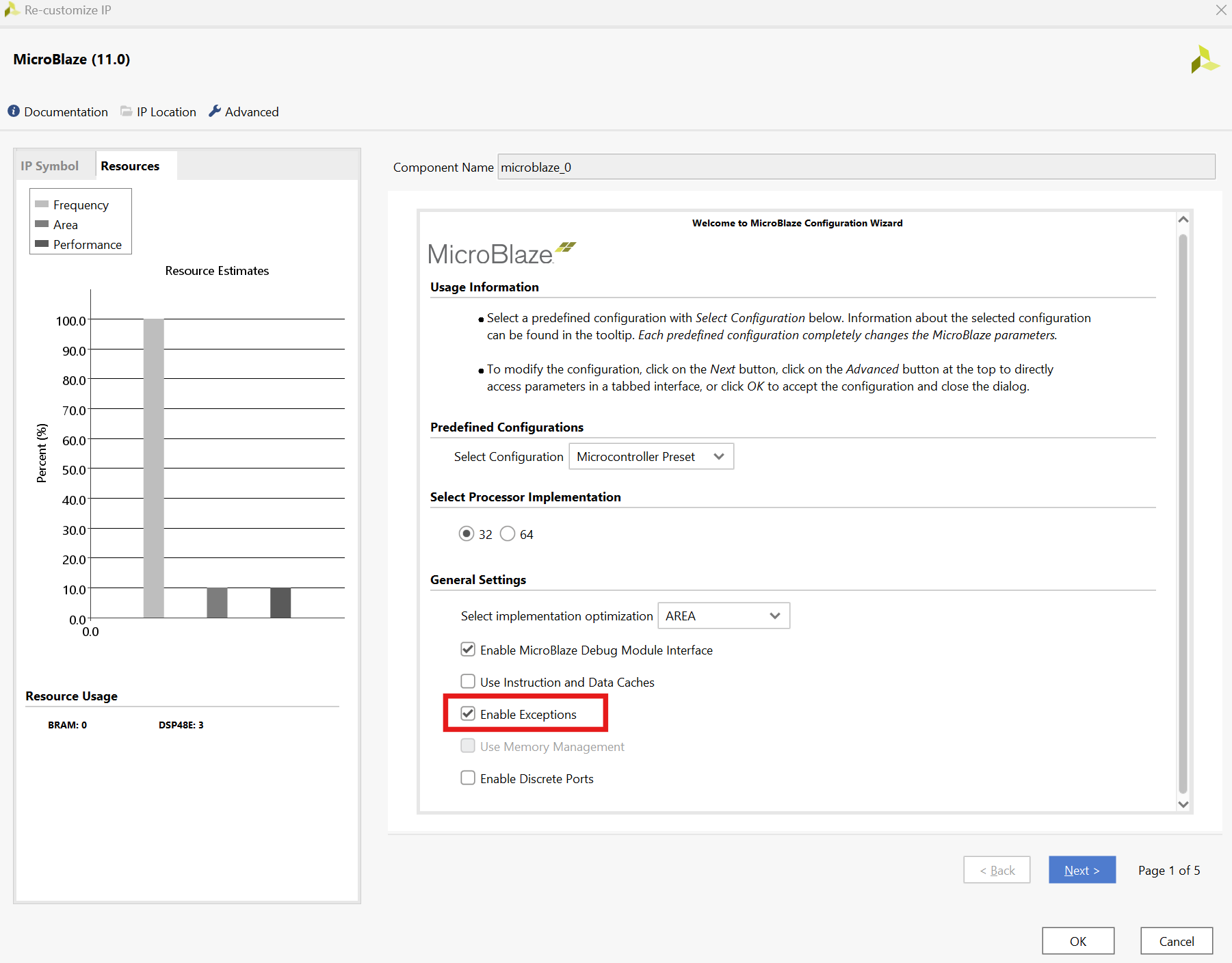This screenshot has height=963, width=1232.
Task: Click the Advanced wrench icon
Action: pyautogui.click(x=215, y=111)
